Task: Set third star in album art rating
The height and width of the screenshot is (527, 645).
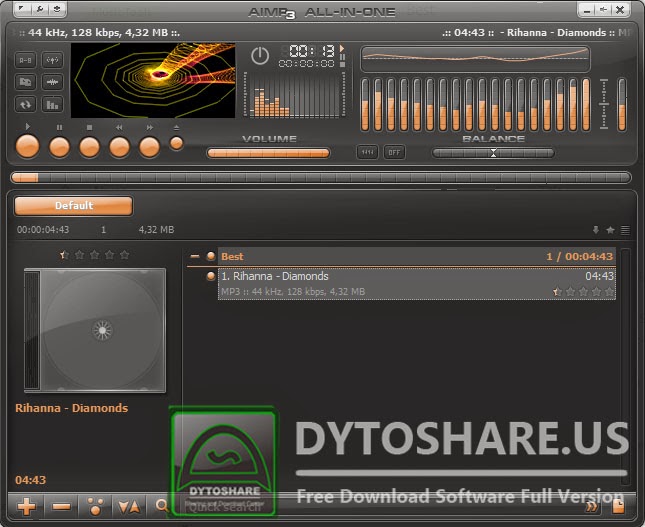Action: coord(94,255)
